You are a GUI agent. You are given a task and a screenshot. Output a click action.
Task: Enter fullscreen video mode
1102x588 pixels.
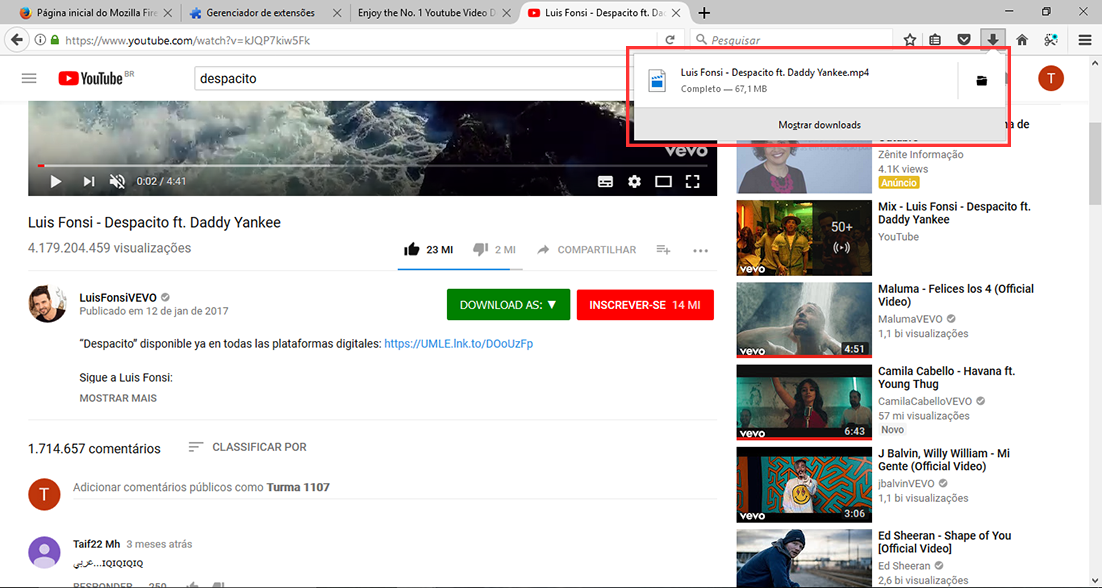pyautogui.click(x=692, y=181)
